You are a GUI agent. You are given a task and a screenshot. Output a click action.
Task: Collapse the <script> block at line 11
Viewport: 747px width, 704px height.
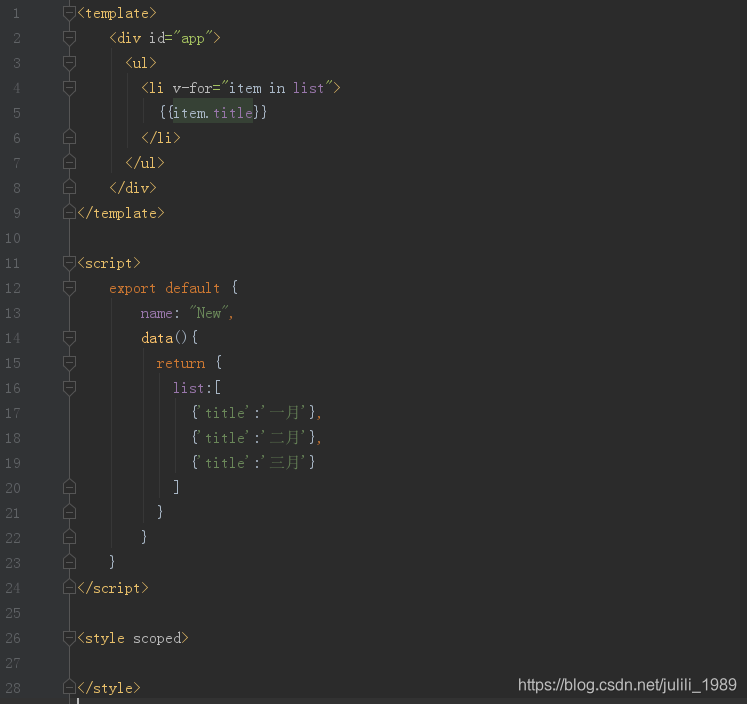[69, 262]
